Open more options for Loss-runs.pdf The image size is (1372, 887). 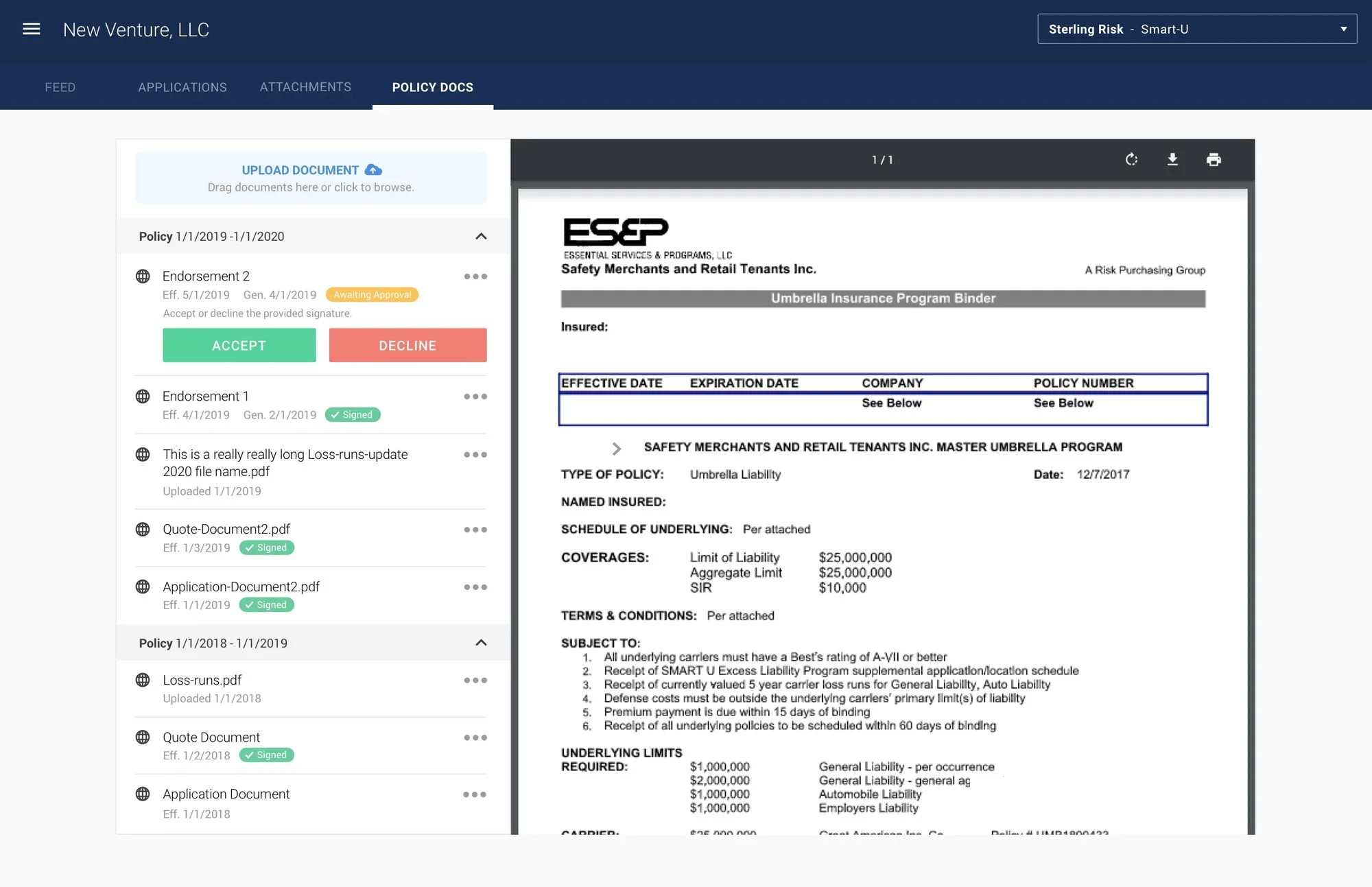pyautogui.click(x=475, y=681)
